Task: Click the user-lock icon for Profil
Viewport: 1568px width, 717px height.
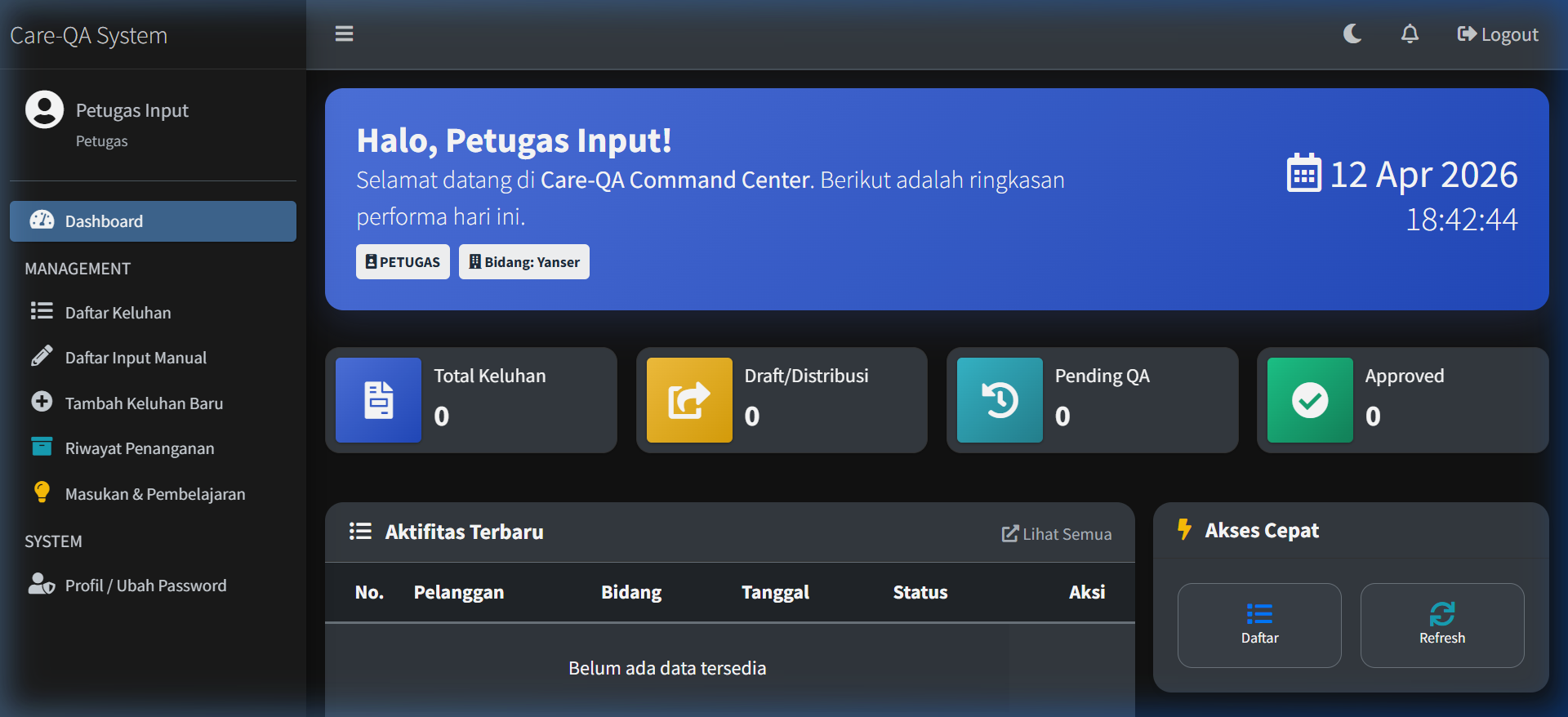Action: tap(42, 584)
